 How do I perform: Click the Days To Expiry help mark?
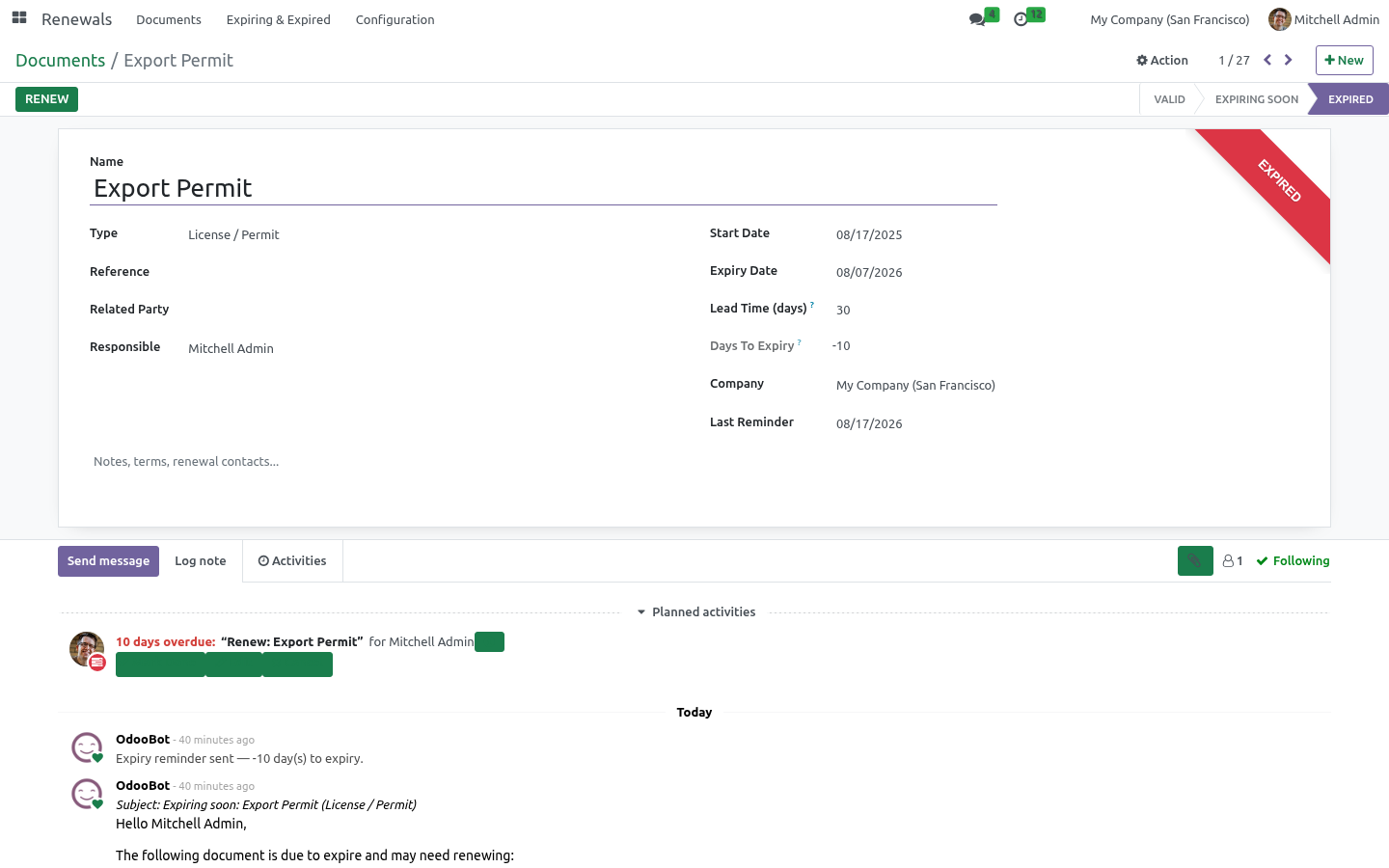pos(800,342)
